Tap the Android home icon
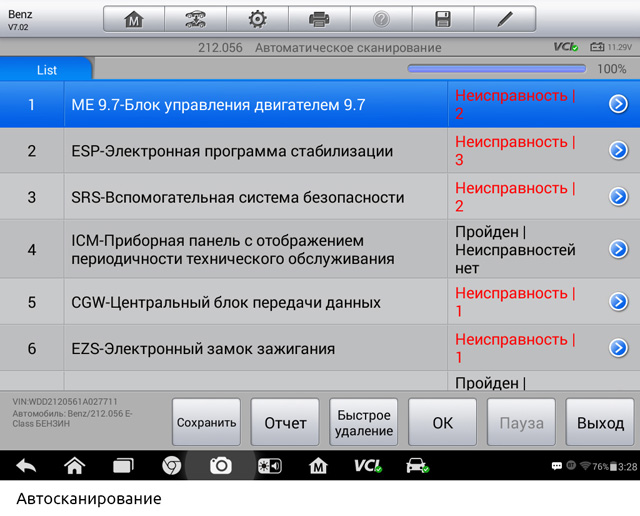The image size is (640, 516). (75, 466)
